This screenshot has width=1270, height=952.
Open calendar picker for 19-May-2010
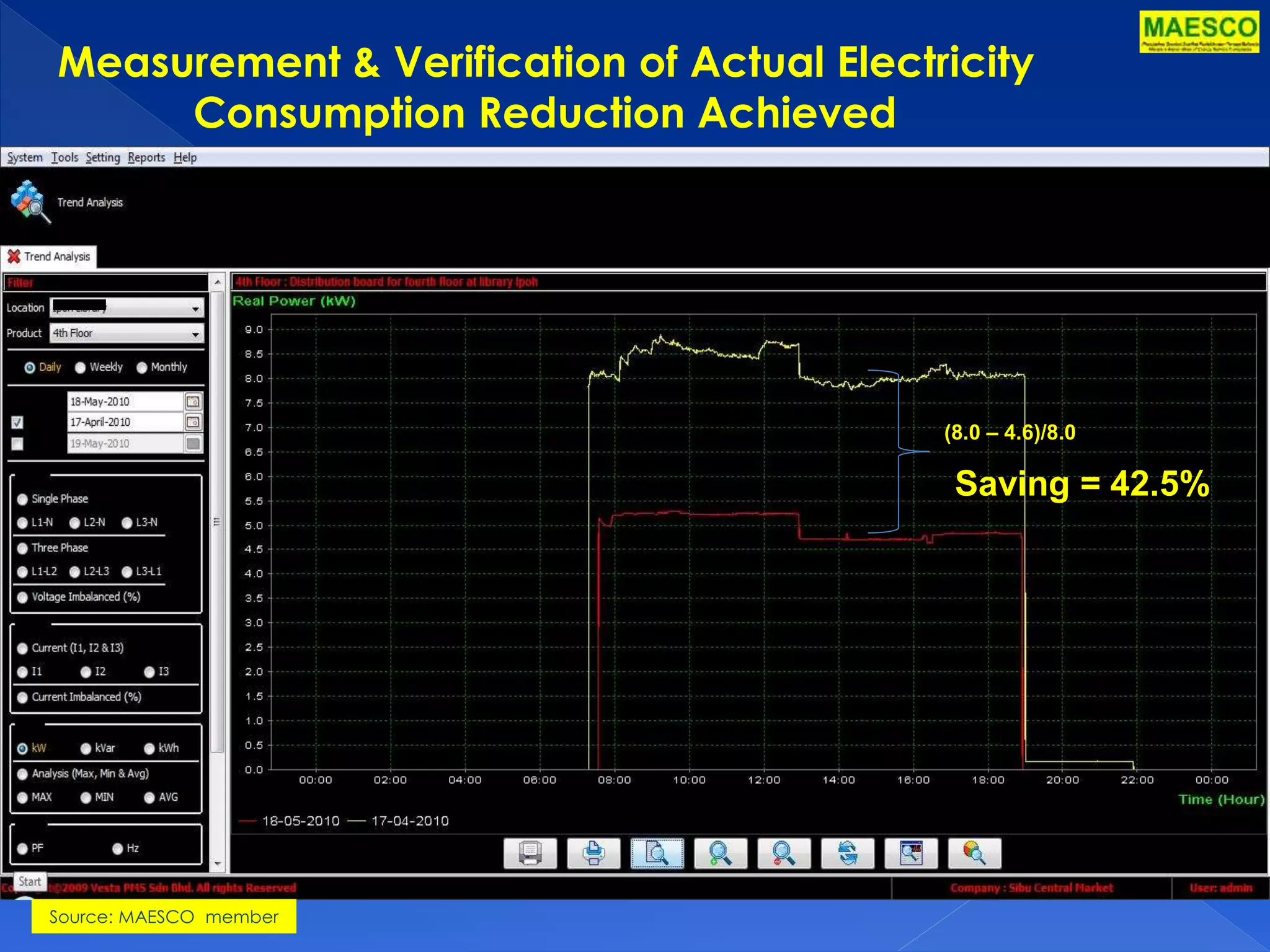[193, 443]
